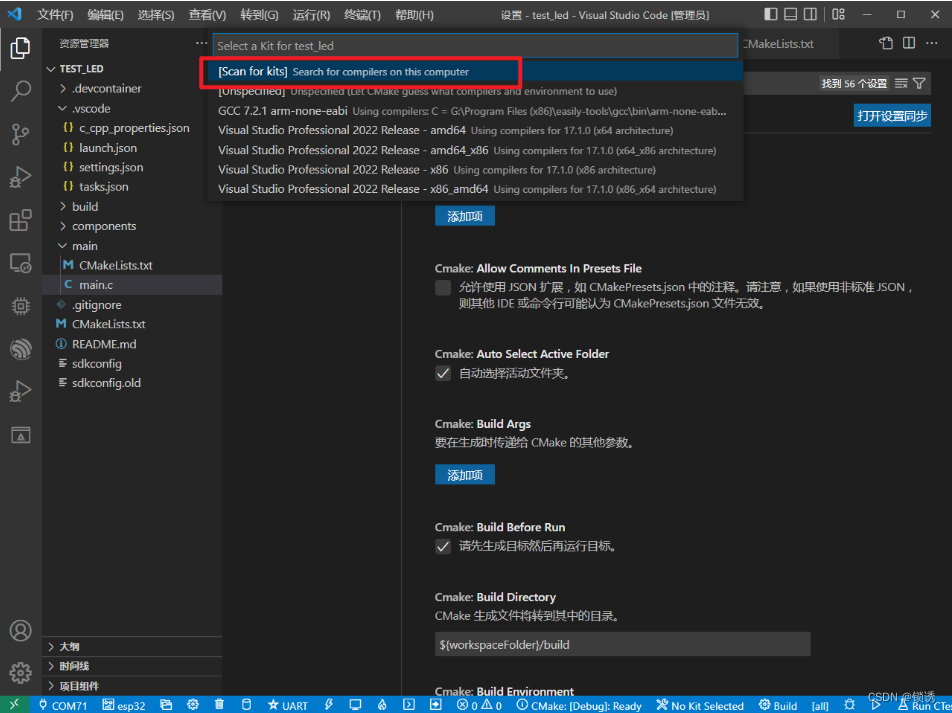
Task: Click UART flash method in status bar
Action: pos(288,706)
